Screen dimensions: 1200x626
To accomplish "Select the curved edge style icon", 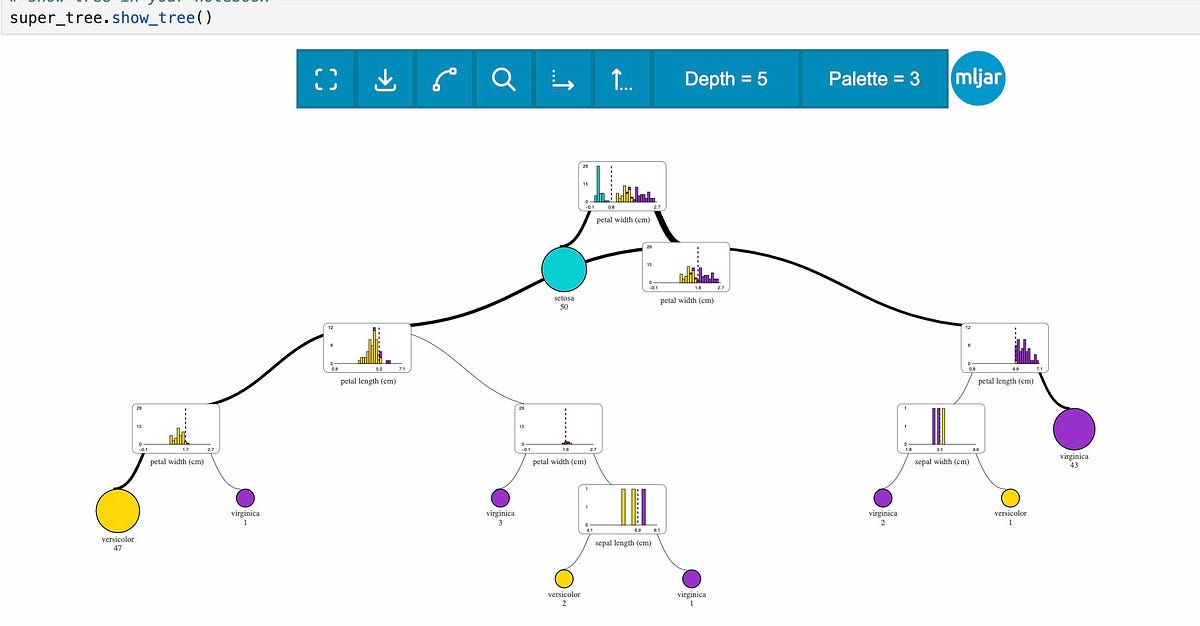I will [x=444, y=78].
